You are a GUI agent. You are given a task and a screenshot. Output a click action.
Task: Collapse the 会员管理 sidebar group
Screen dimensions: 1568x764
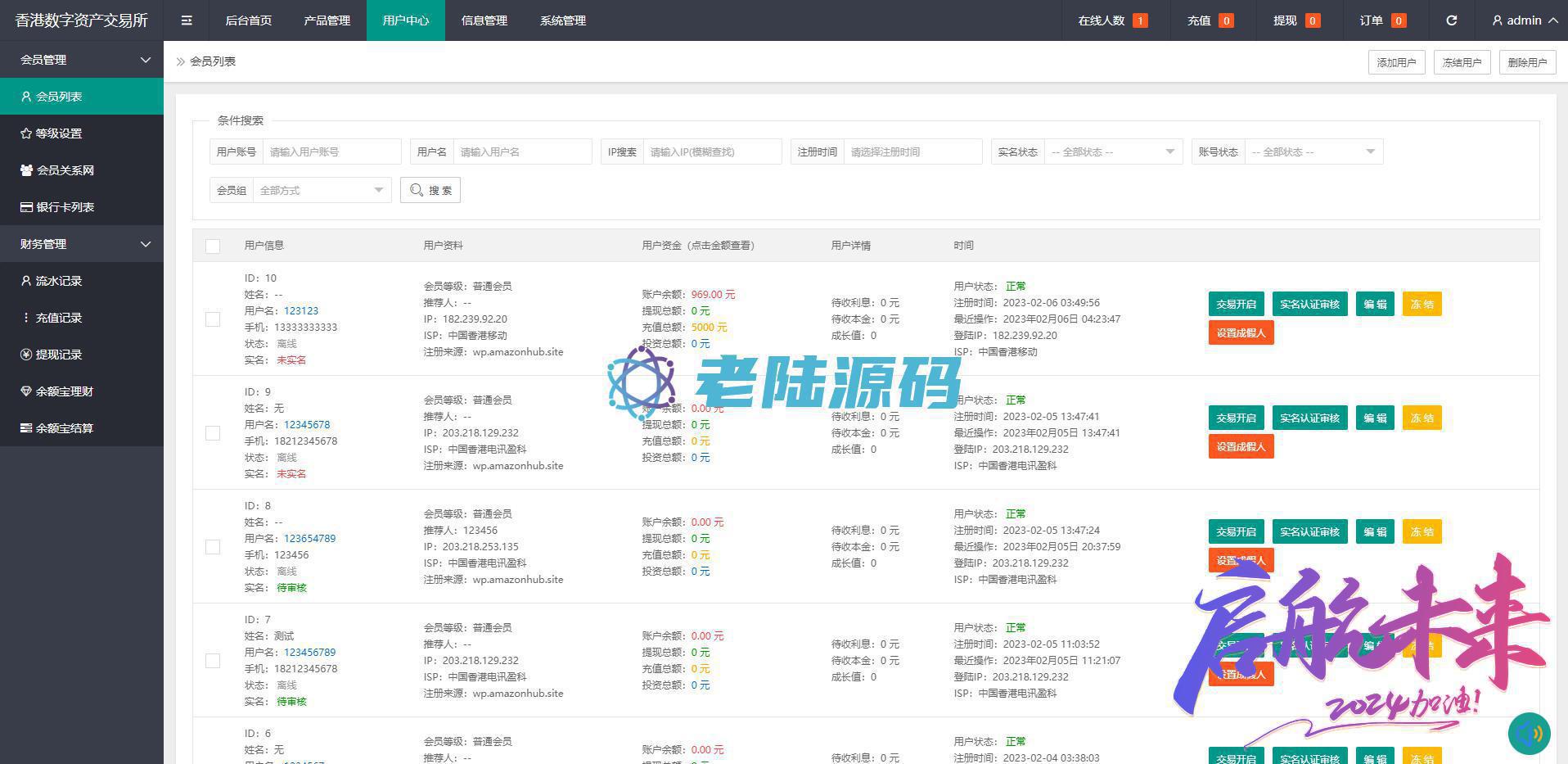(82, 60)
